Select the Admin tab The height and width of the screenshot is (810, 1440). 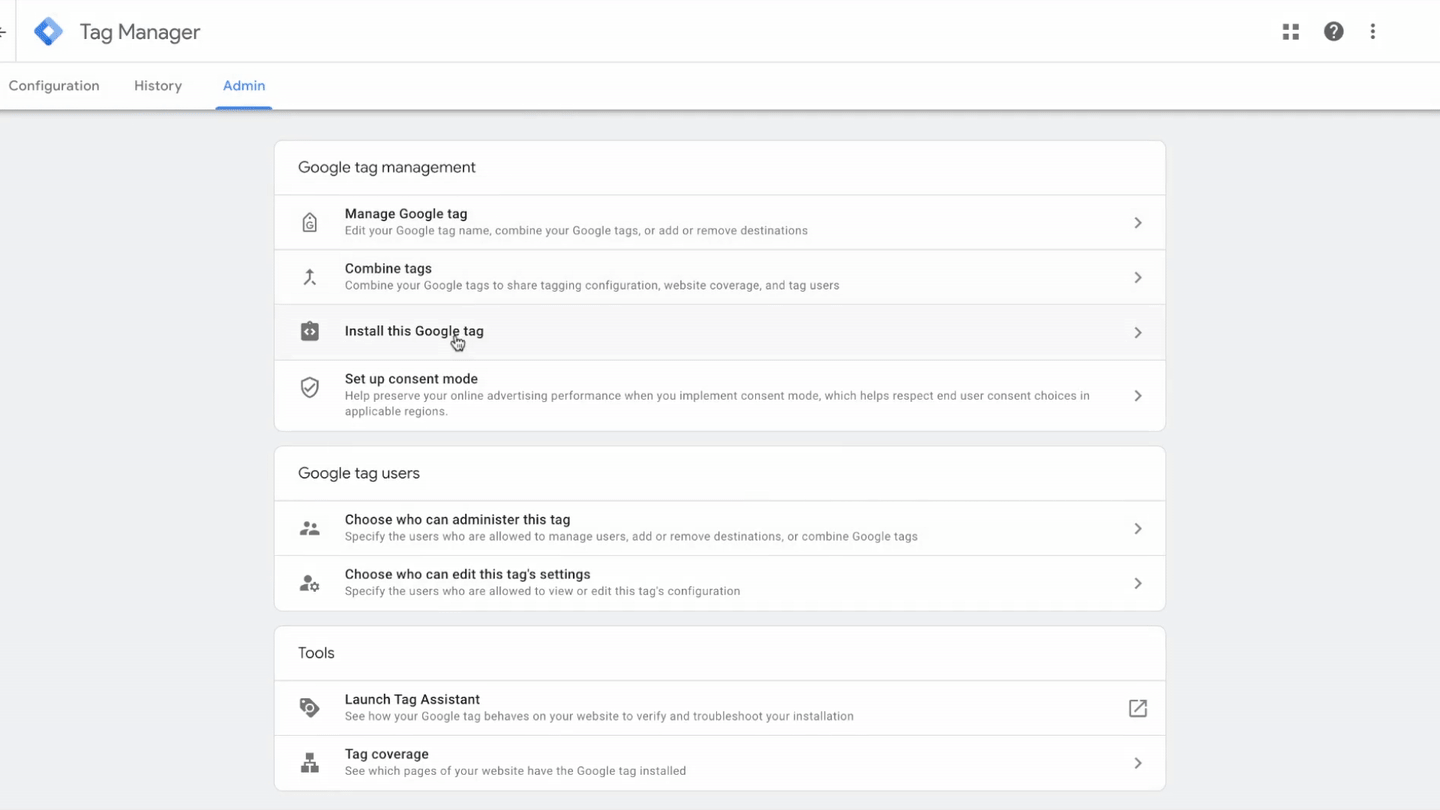pyautogui.click(x=244, y=86)
